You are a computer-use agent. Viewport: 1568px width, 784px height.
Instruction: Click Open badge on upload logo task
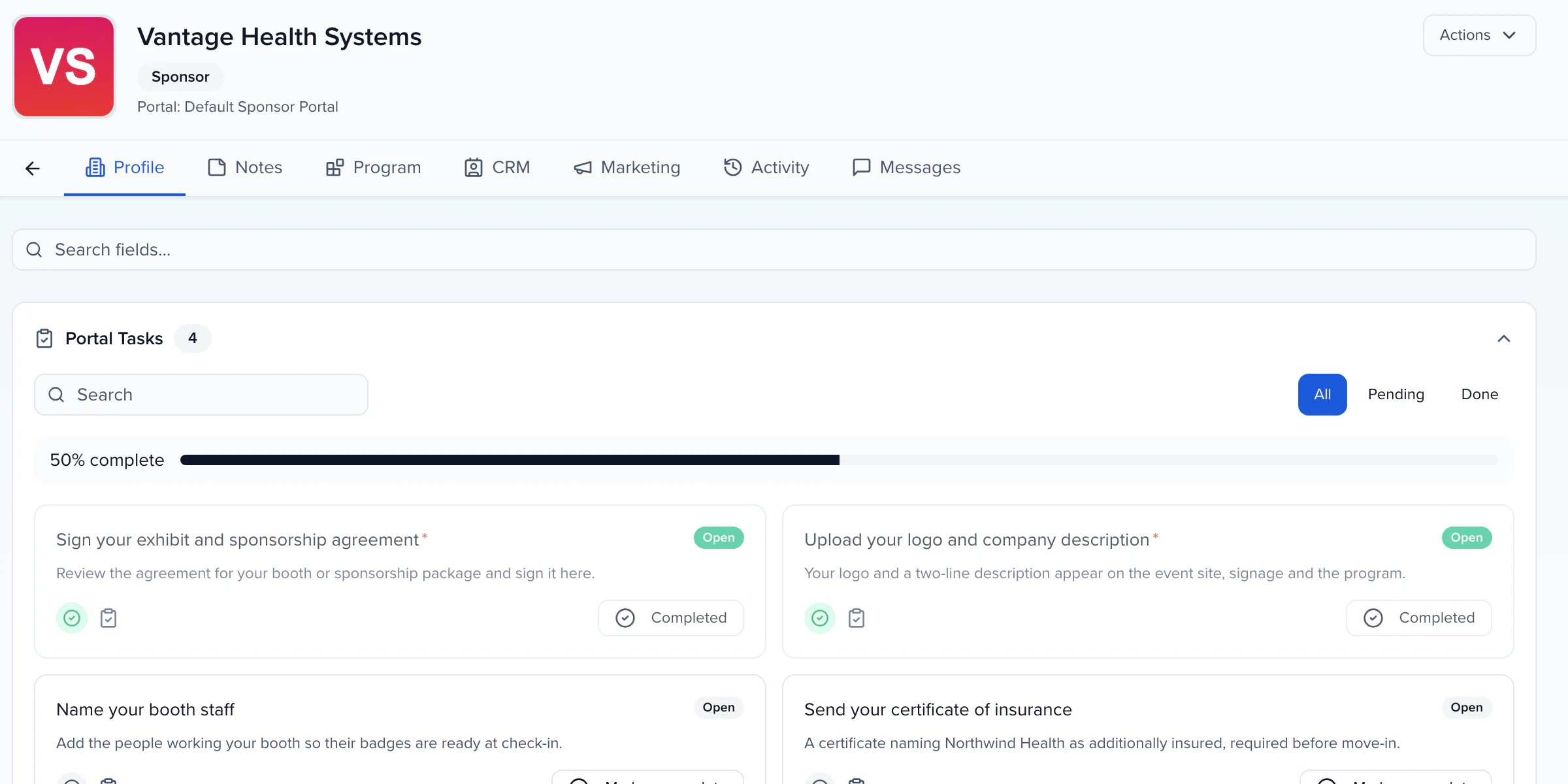(1467, 538)
